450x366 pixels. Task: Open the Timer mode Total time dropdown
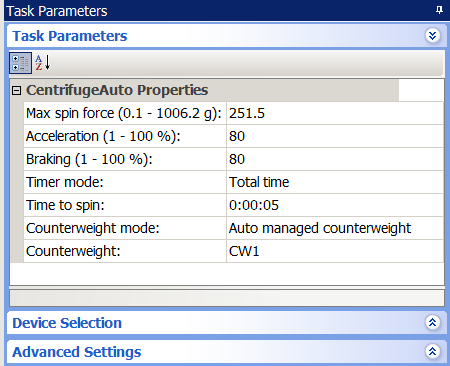pos(335,182)
